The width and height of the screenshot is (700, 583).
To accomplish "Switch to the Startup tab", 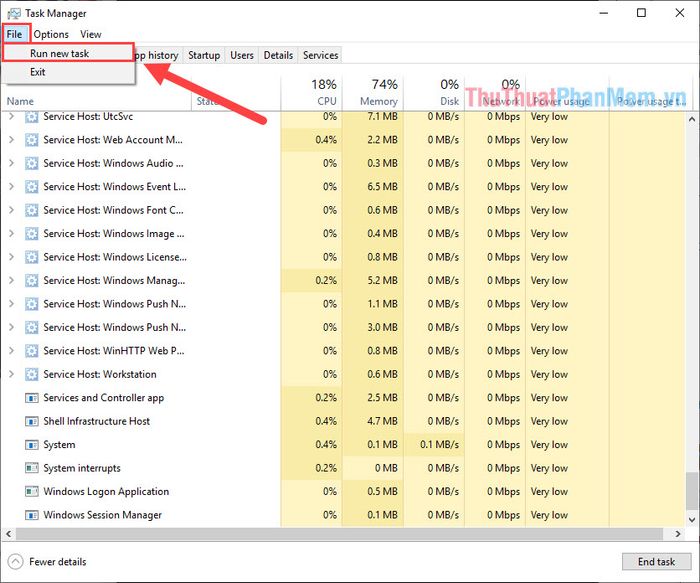I will [x=204, y=55].
